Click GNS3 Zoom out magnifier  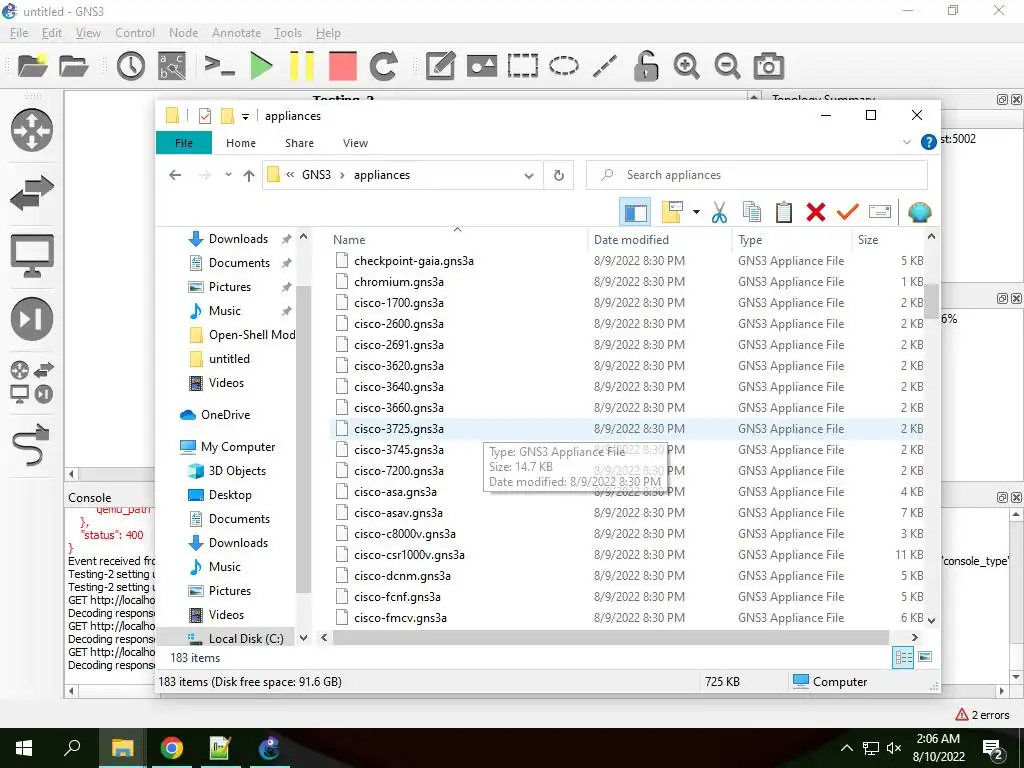coord(727,66)
